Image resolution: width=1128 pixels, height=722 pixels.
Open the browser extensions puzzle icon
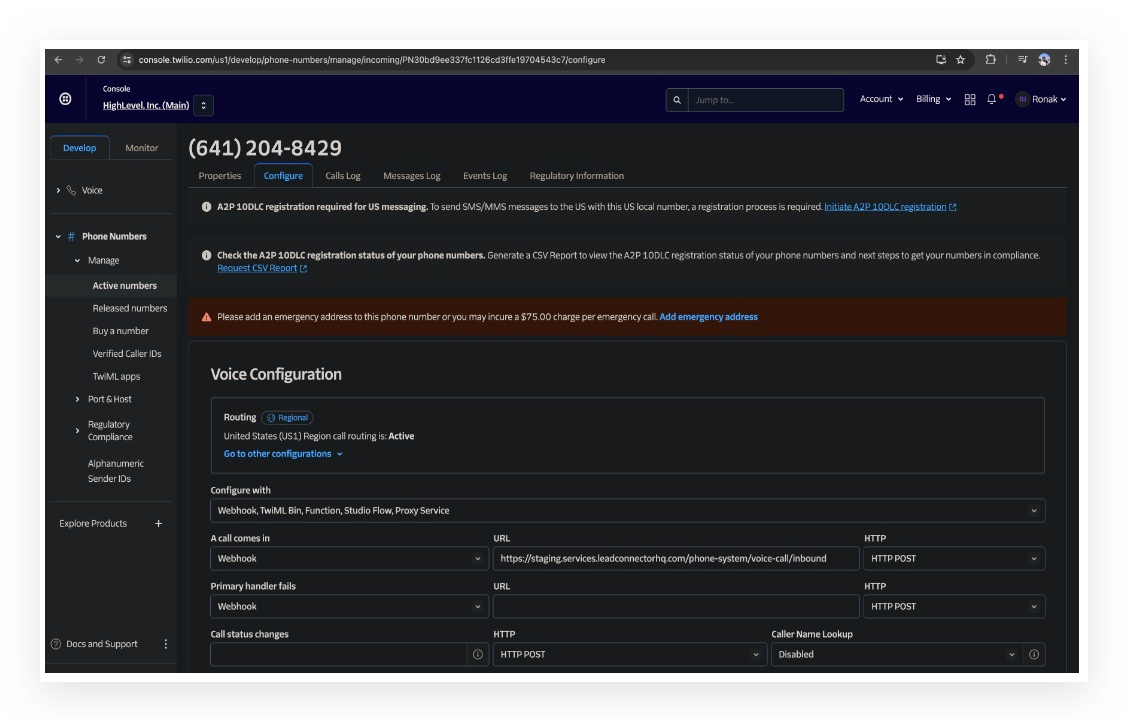pos(991,60)
